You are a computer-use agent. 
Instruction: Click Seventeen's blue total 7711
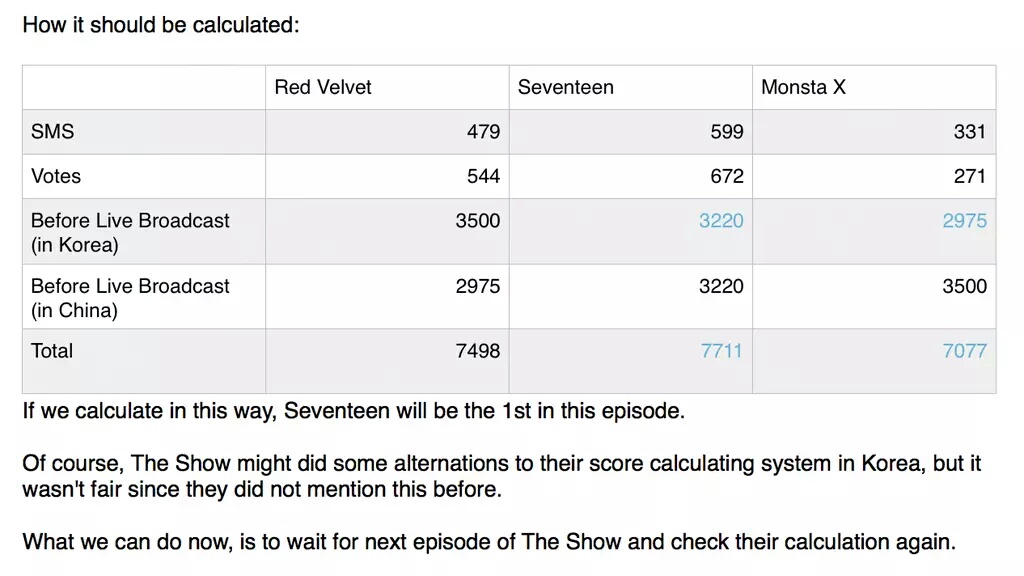point(721,351)
